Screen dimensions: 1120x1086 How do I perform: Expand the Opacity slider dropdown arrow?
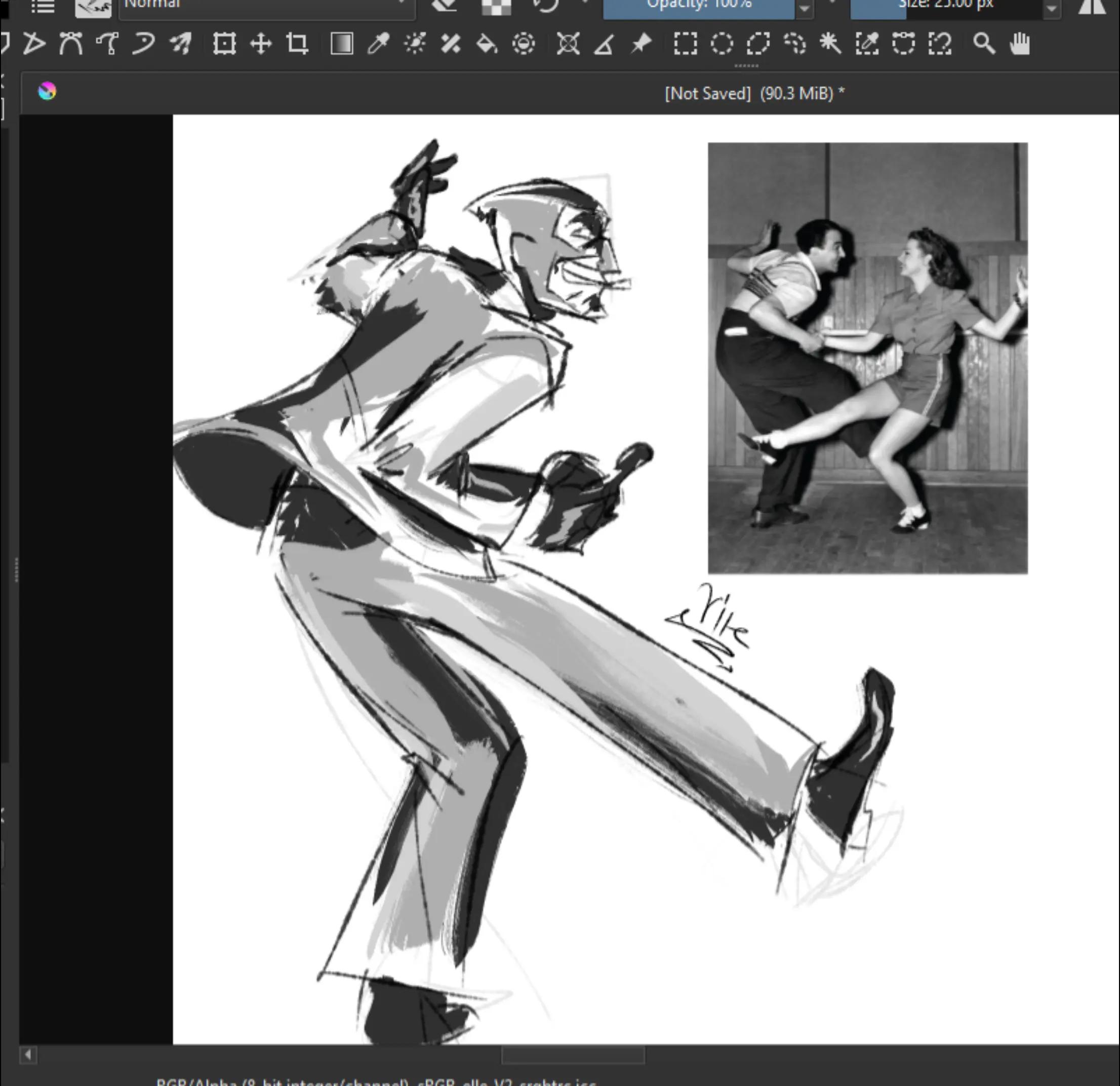tap(805, 8)
